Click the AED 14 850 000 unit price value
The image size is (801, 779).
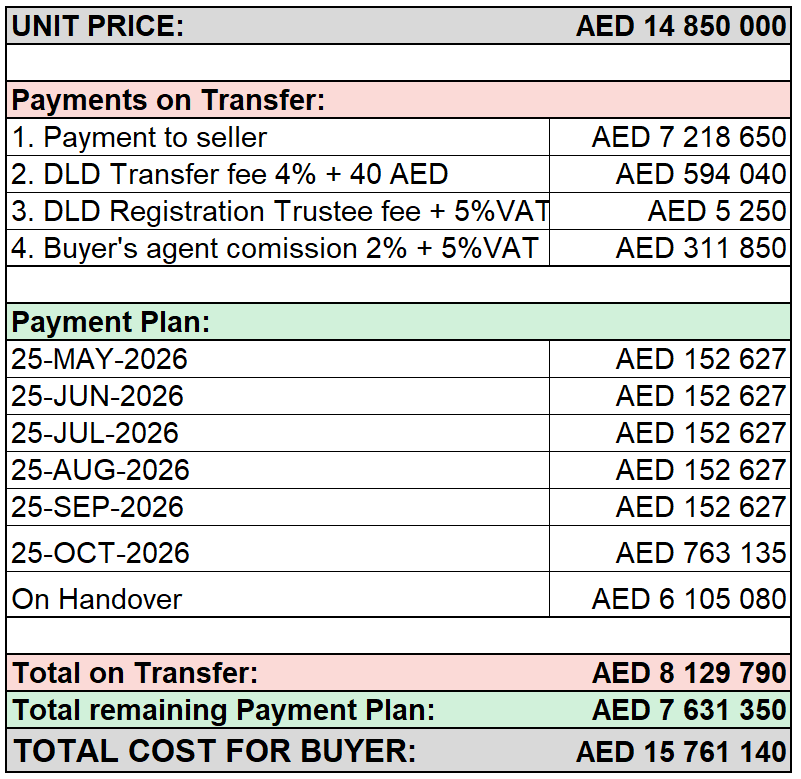[681, 26]
